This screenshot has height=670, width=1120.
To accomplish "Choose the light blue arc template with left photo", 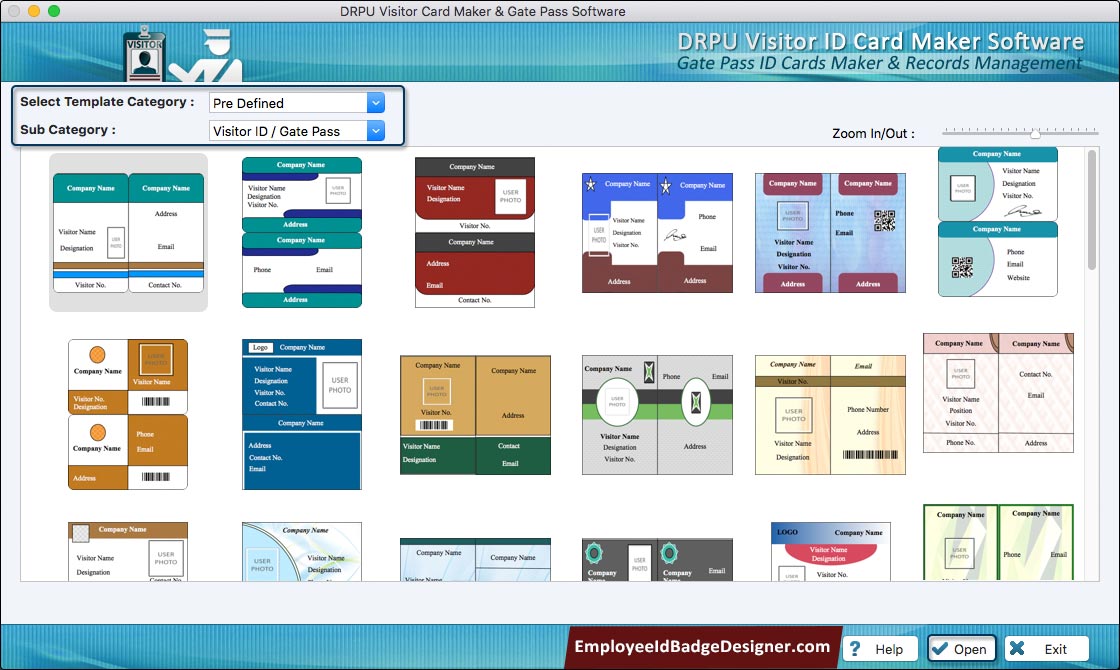I will pos(302,551).
